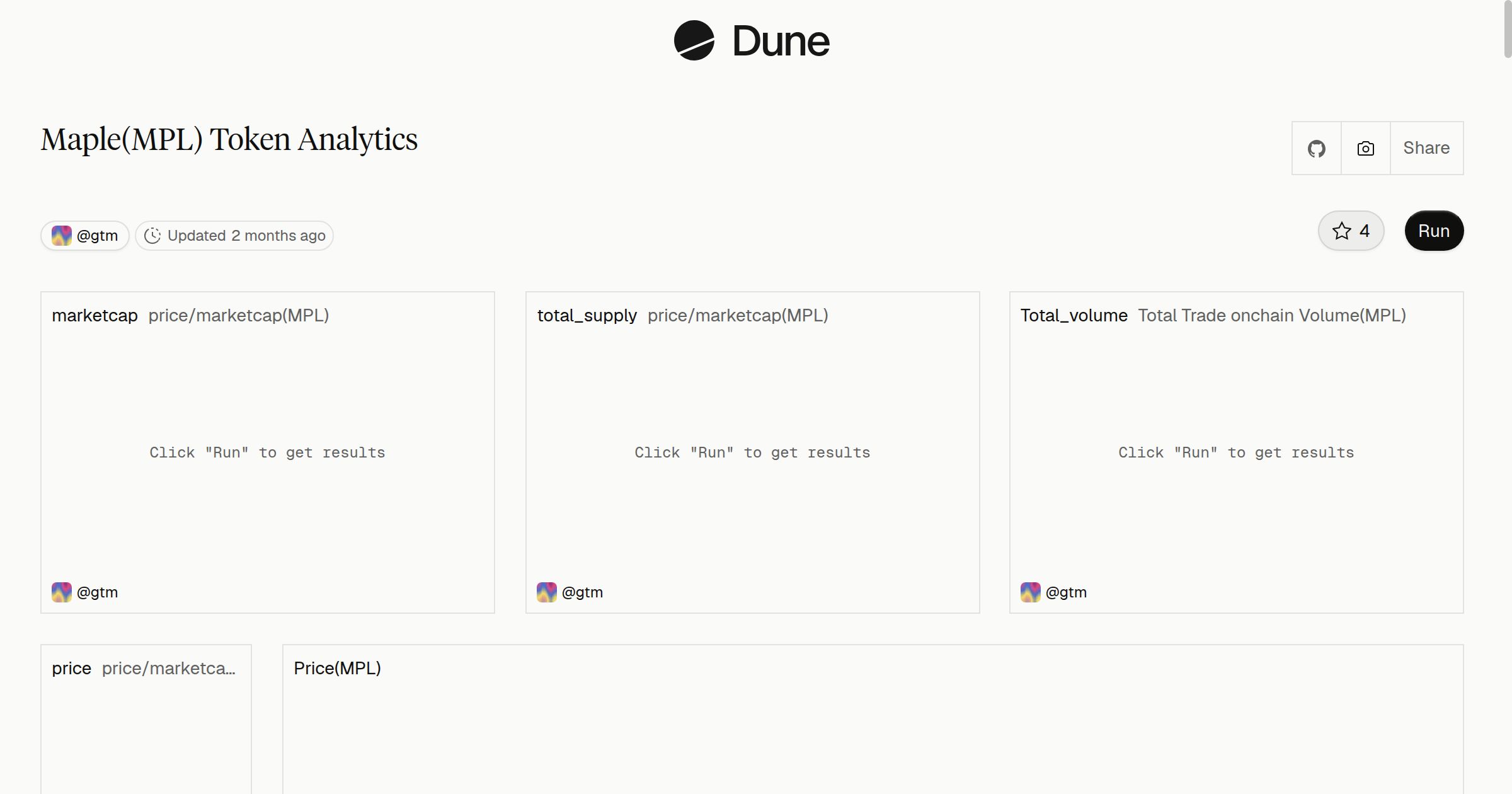Click the Share button

click(1426, 148)
